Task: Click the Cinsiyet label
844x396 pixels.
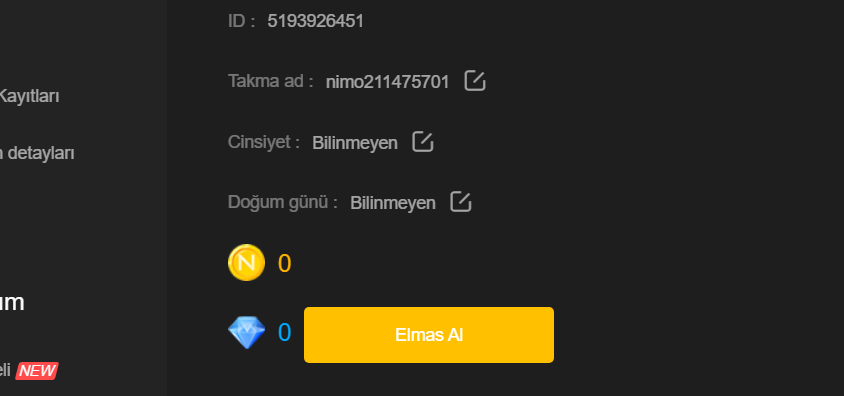Action: [x=264, y=142]
